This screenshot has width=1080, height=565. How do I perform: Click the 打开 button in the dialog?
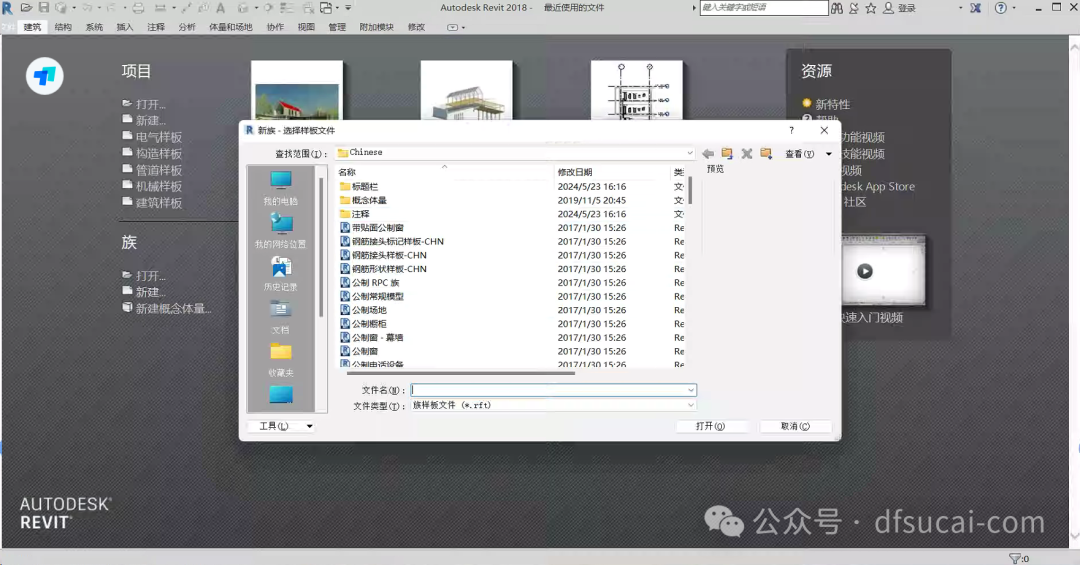[x=710, y=426]
